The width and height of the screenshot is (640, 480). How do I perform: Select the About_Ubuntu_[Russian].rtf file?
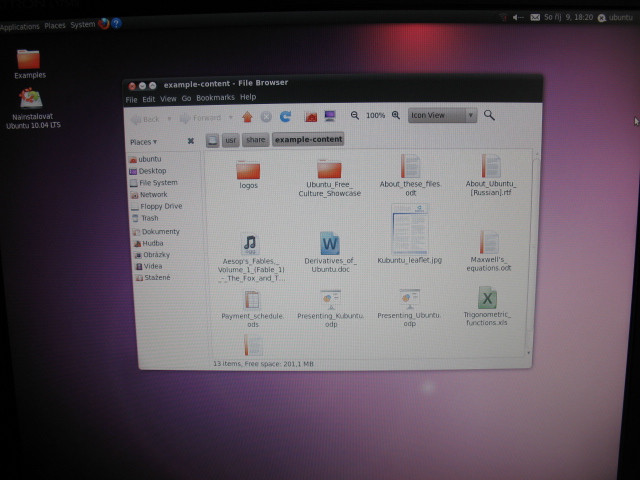[x=491, y=175]
